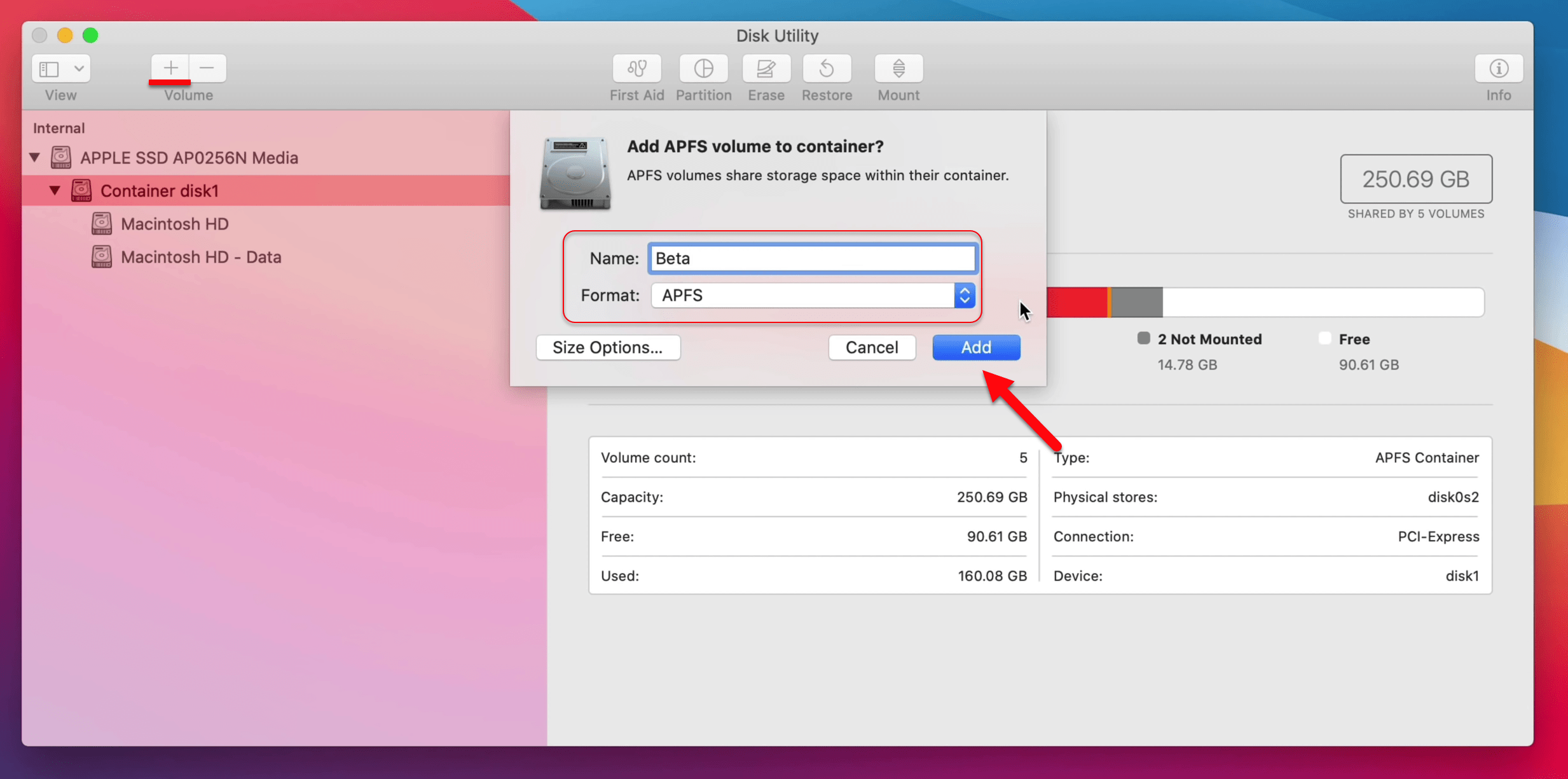The width and height of the screenshot is (1568, 779).
Task: Click the Type value APFS Container
Action: coord(1426,458)
